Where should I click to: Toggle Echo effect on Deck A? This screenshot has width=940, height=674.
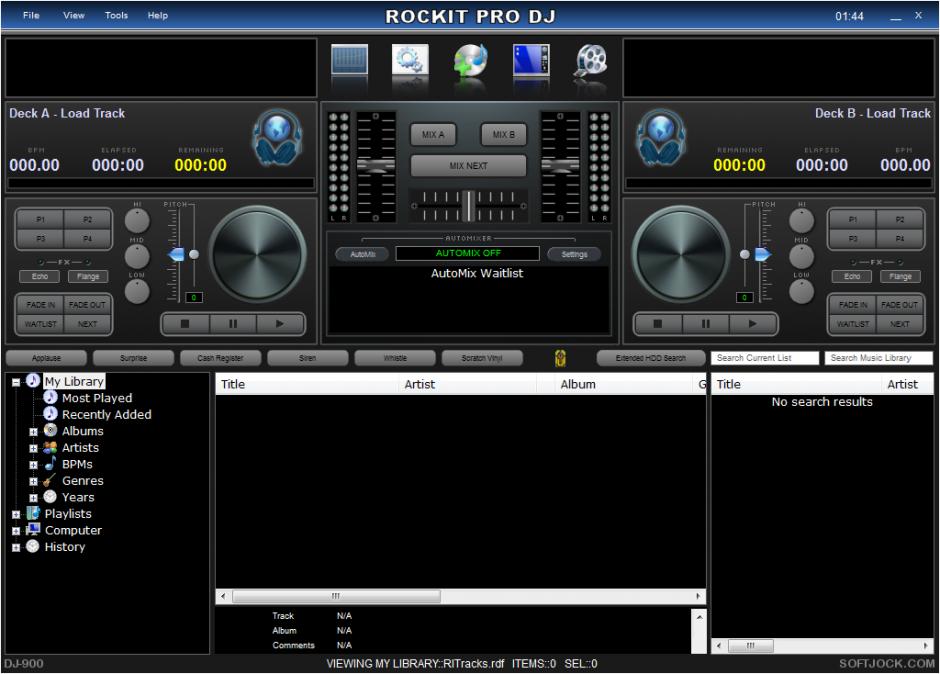pyautogui.click(x=40, y=276)
